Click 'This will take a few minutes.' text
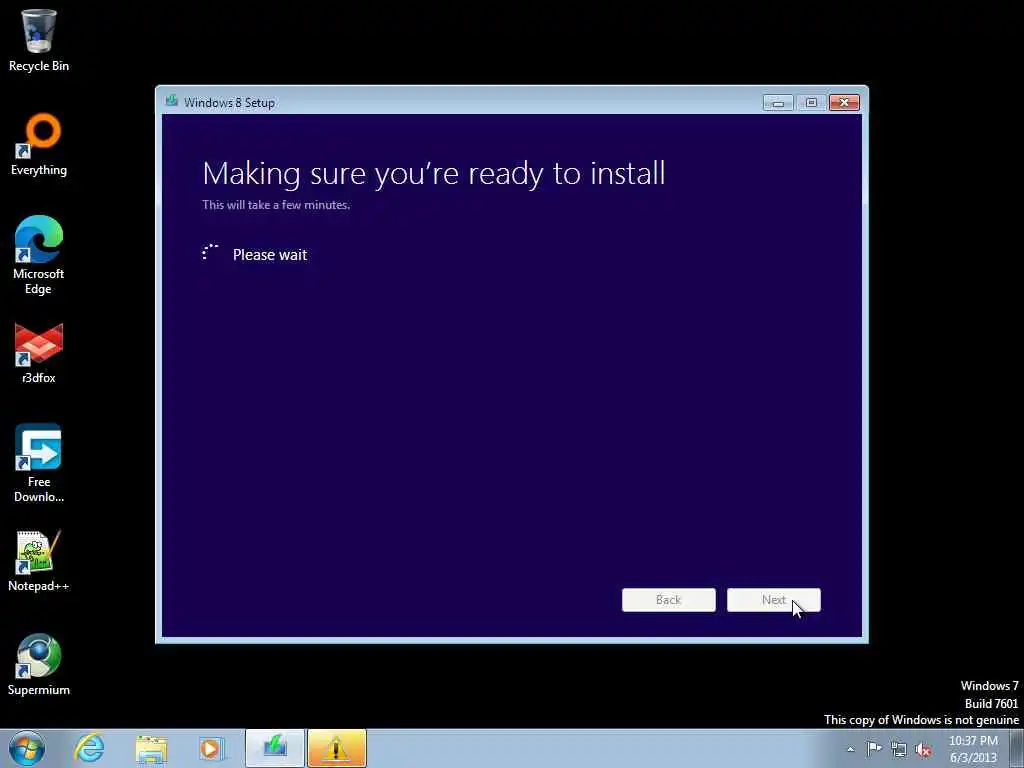Viewport: 1024px width, 768px height. 276,204
